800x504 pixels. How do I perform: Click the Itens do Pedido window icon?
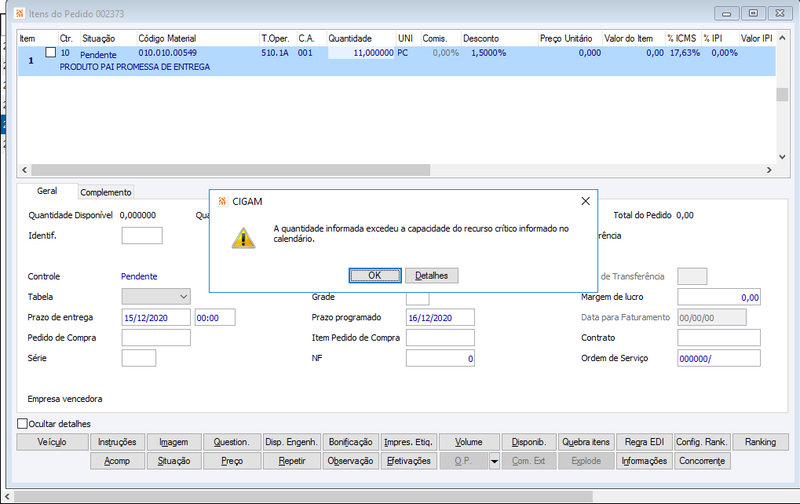pyautogui.click(x=19, y=13)
